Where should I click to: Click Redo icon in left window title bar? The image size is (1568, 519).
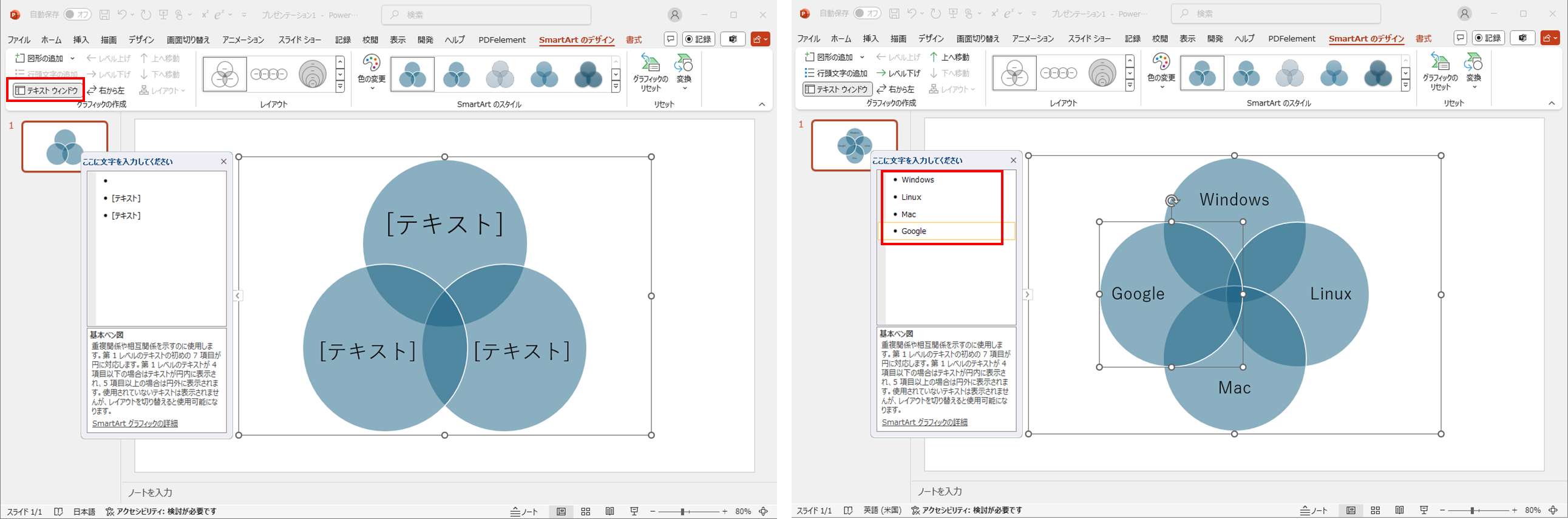[146, 15]
